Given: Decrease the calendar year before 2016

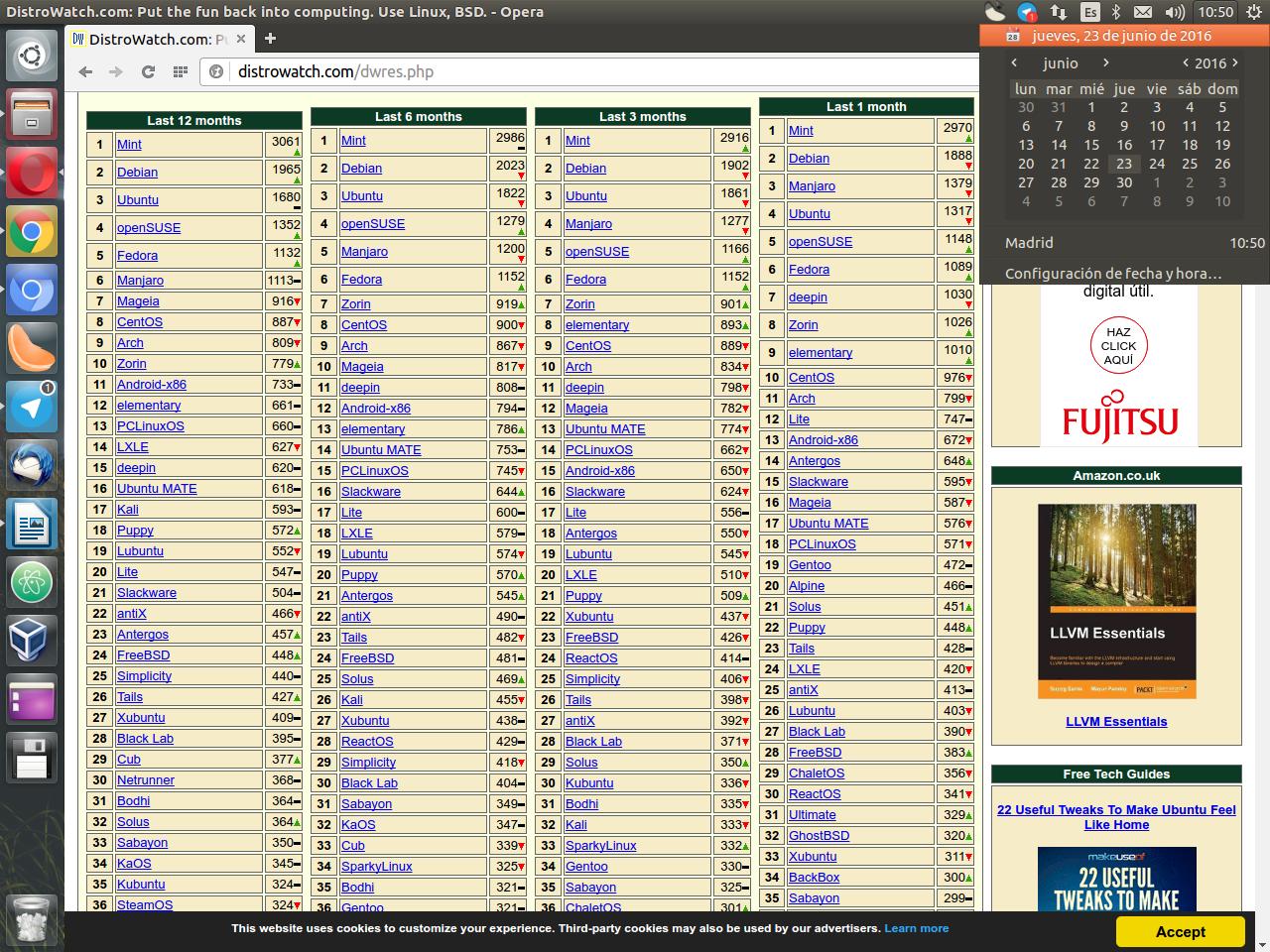Looking at the screenshot, I should (x=1186, y=62).
